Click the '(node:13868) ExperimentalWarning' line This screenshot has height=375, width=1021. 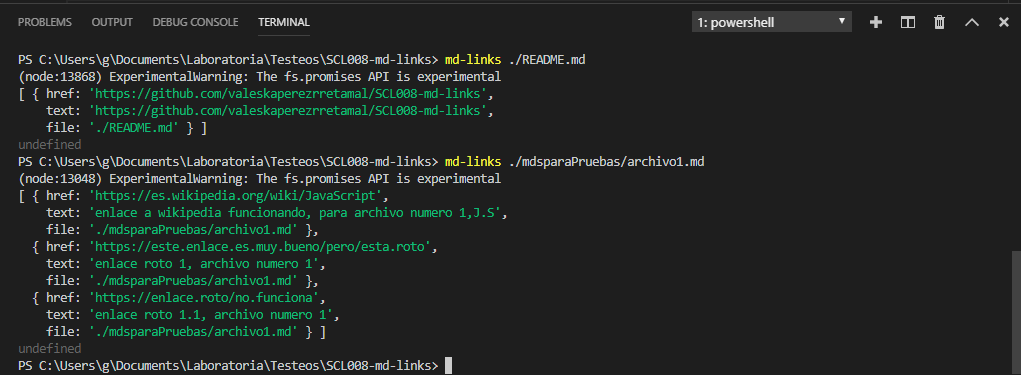tap(259, 77)
